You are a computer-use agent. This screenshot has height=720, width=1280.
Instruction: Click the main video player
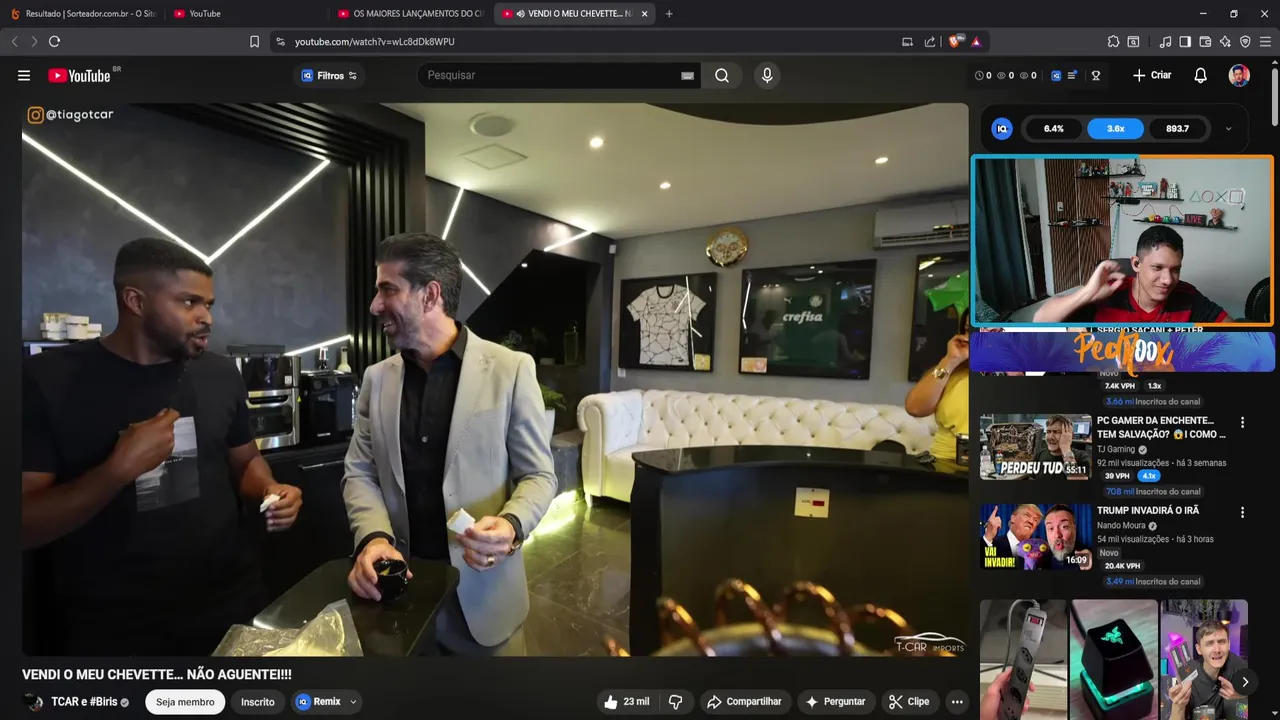[x=495, y=380]
